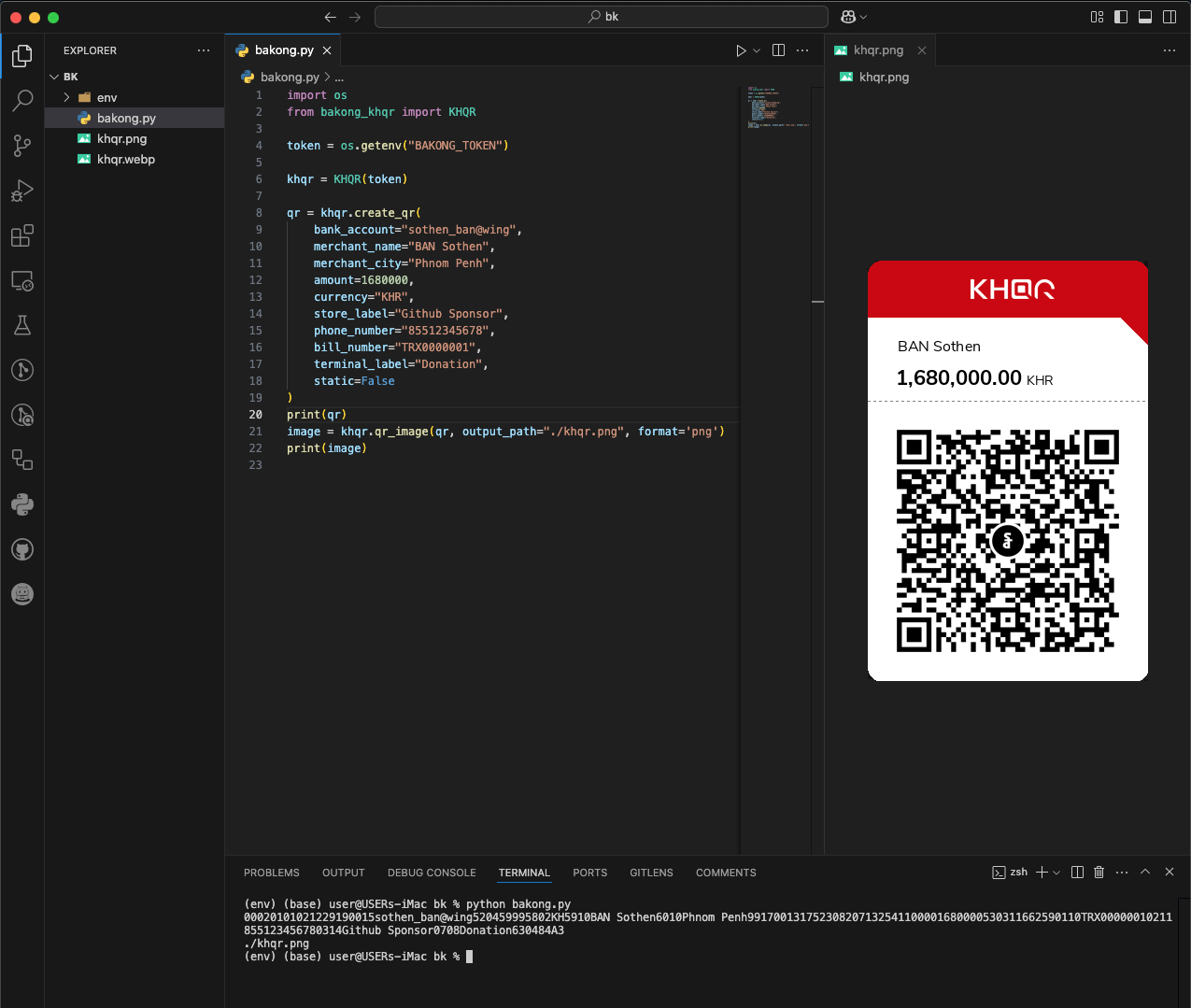Toggle the Panel layout control in the title bar

coord(1145,17)
